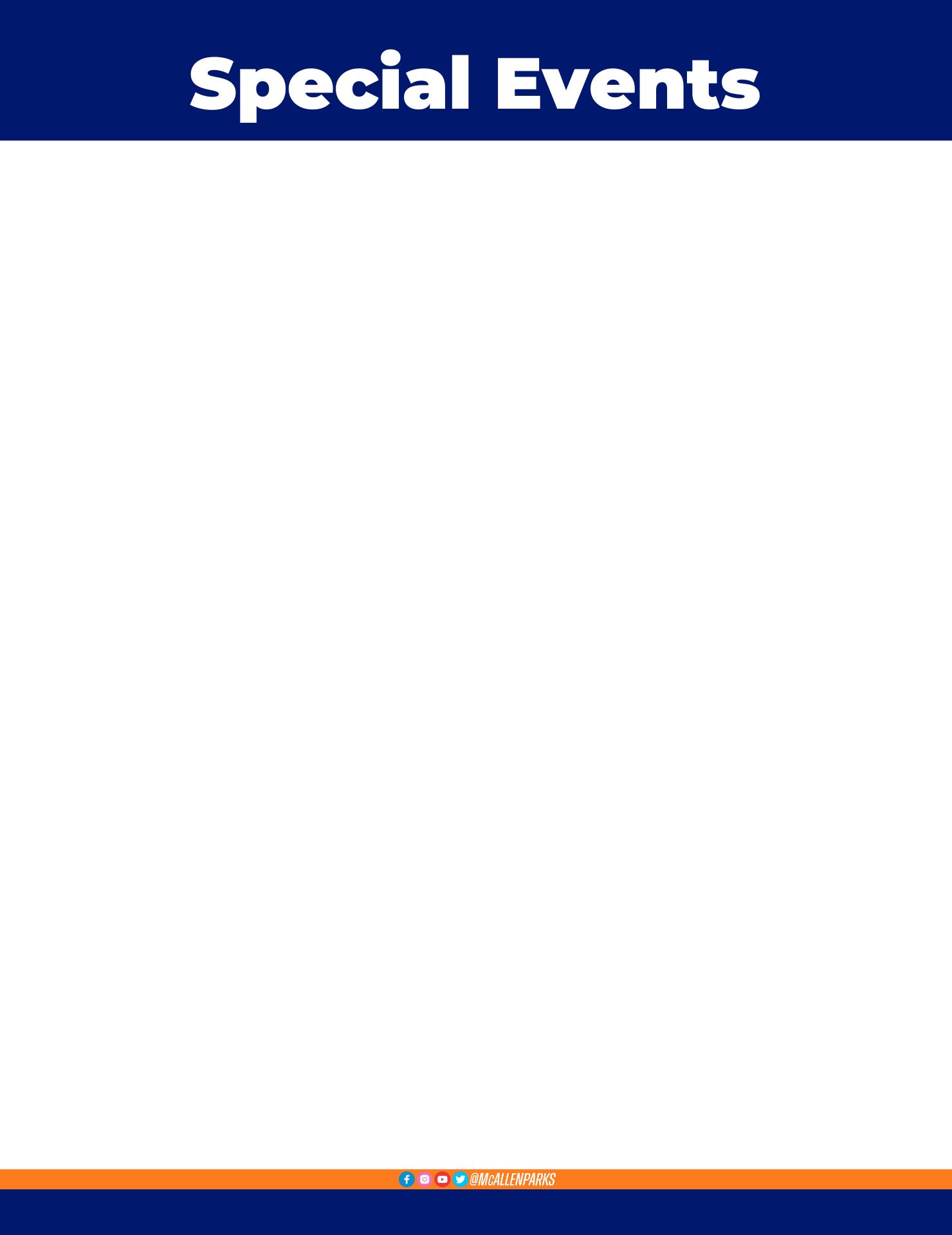
Task: Click the navy bar at page bottom
Action: [476, 1212]
